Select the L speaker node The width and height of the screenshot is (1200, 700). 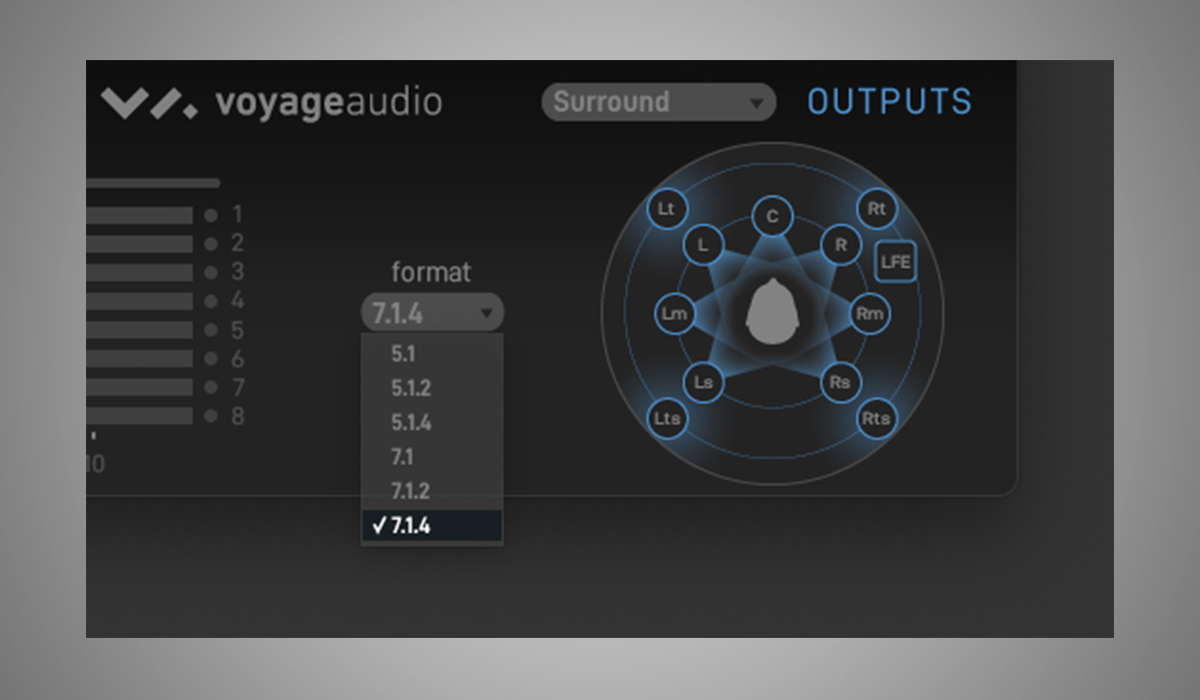pyautogui.click(x=703, y=245)
